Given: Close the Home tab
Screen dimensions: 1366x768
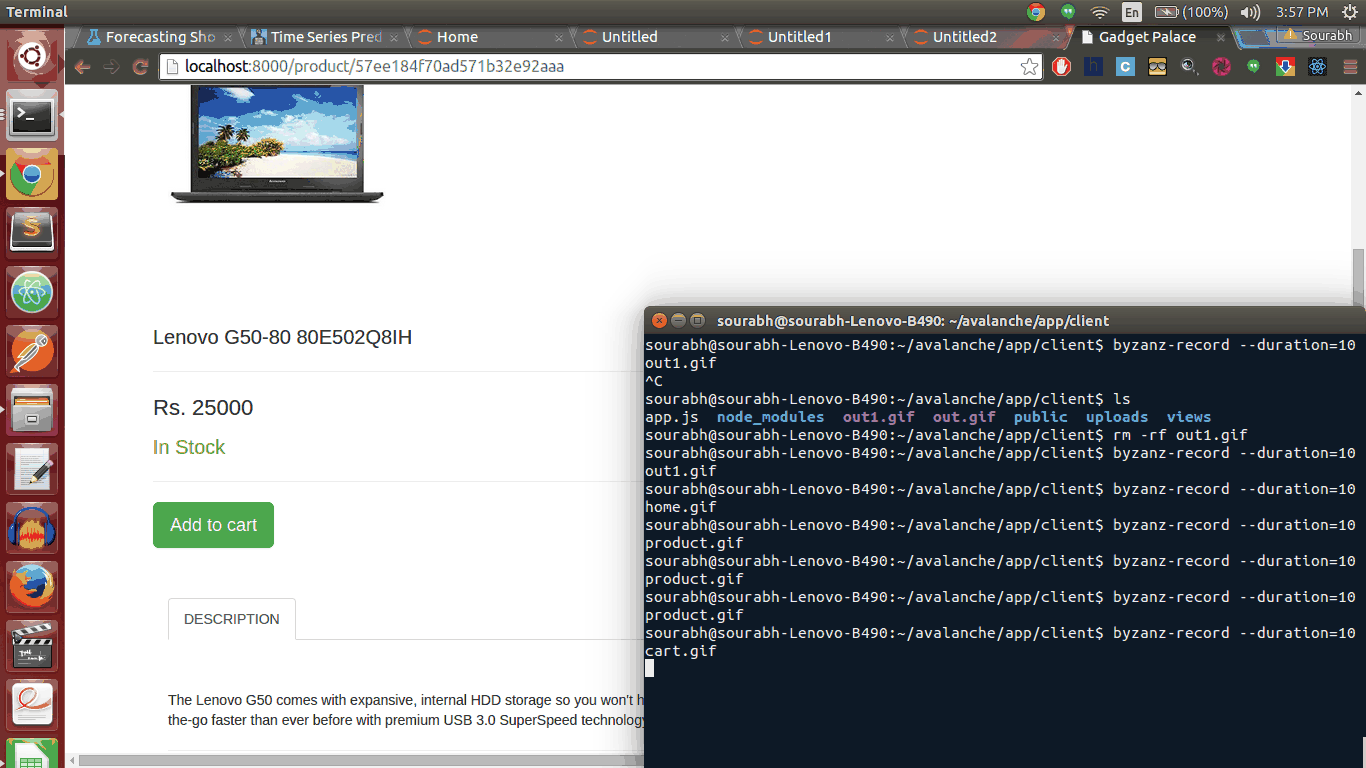Looking at the screenshot, I should click(x=559, y=37).
